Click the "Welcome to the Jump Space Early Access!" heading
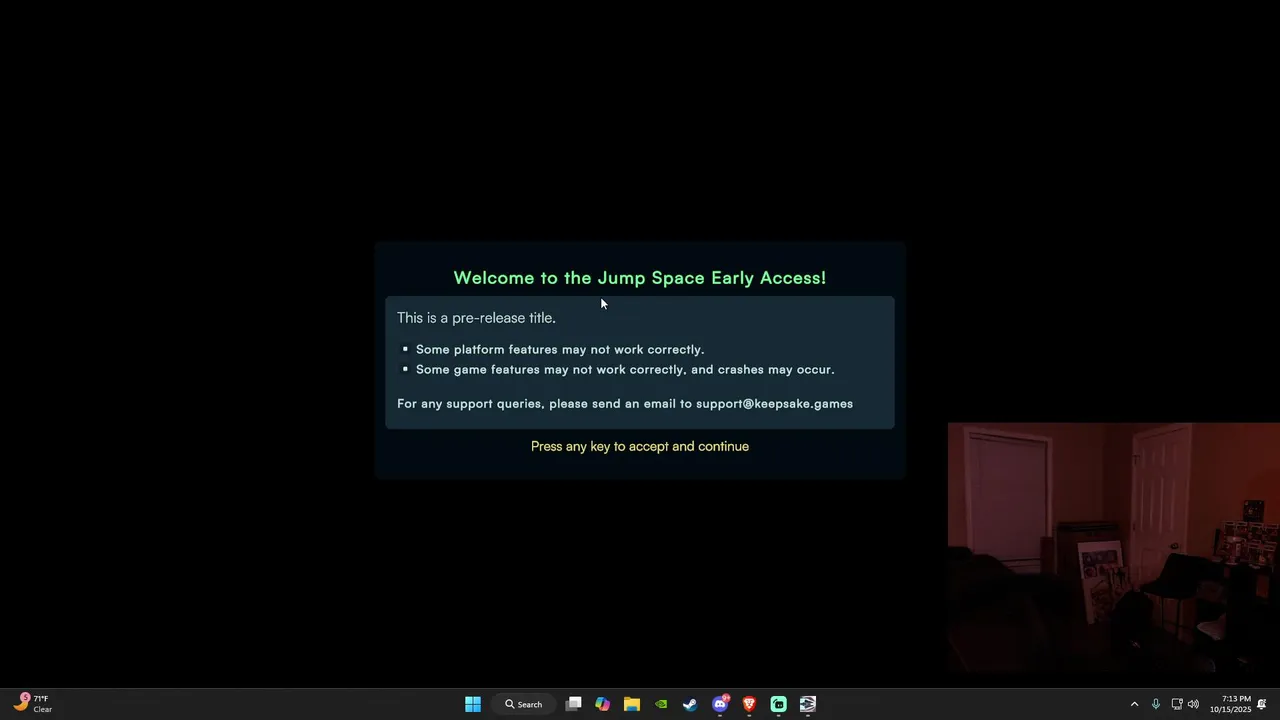Image resolution: width=1280 pixels, height=720 pixels. (x=640, y=278)
